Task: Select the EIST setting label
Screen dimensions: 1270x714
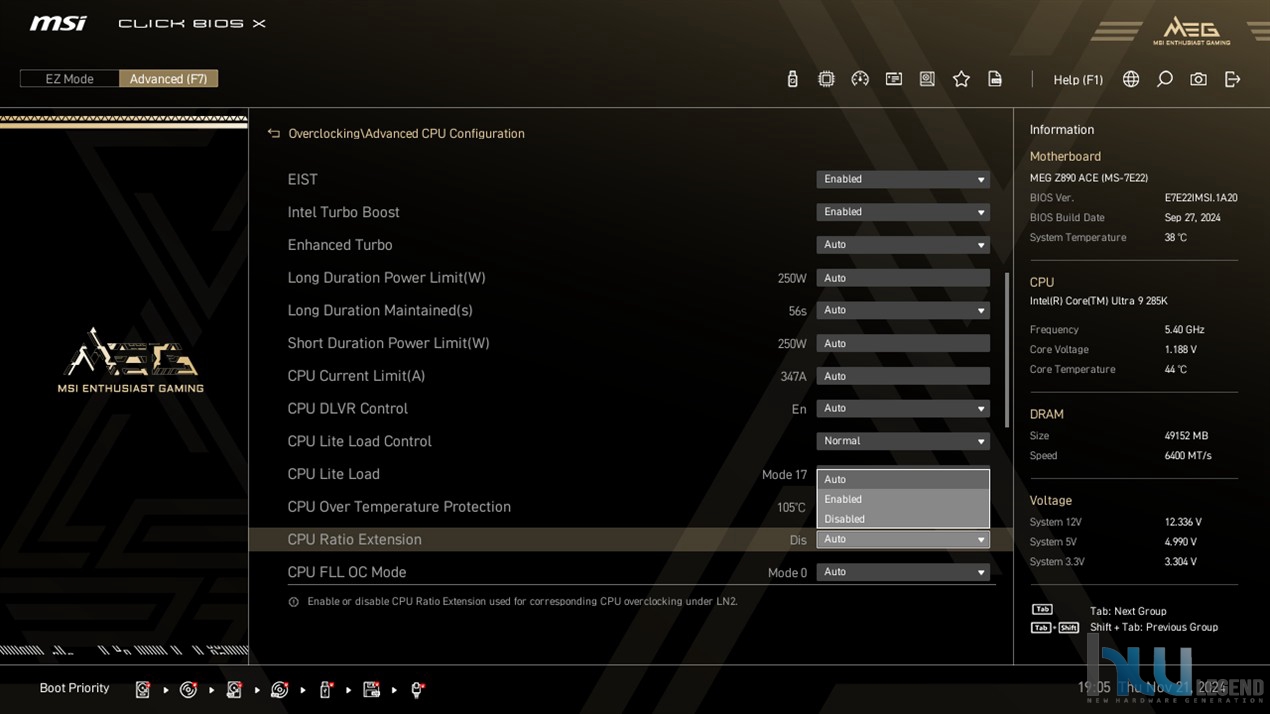Action: [302, 179]
